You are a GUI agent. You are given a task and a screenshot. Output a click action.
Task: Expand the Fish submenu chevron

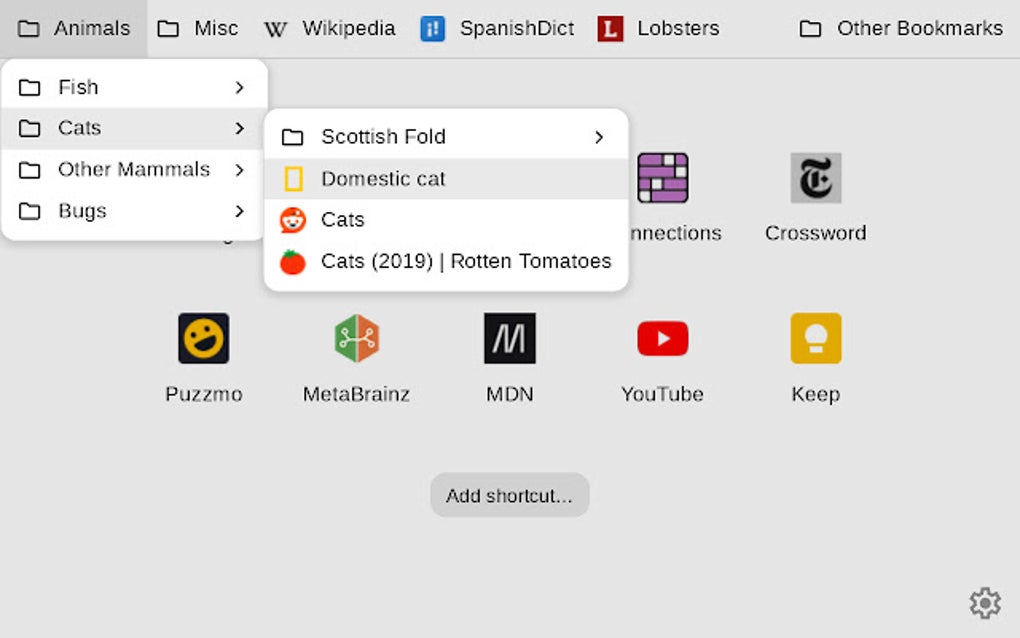click(240, 87)
